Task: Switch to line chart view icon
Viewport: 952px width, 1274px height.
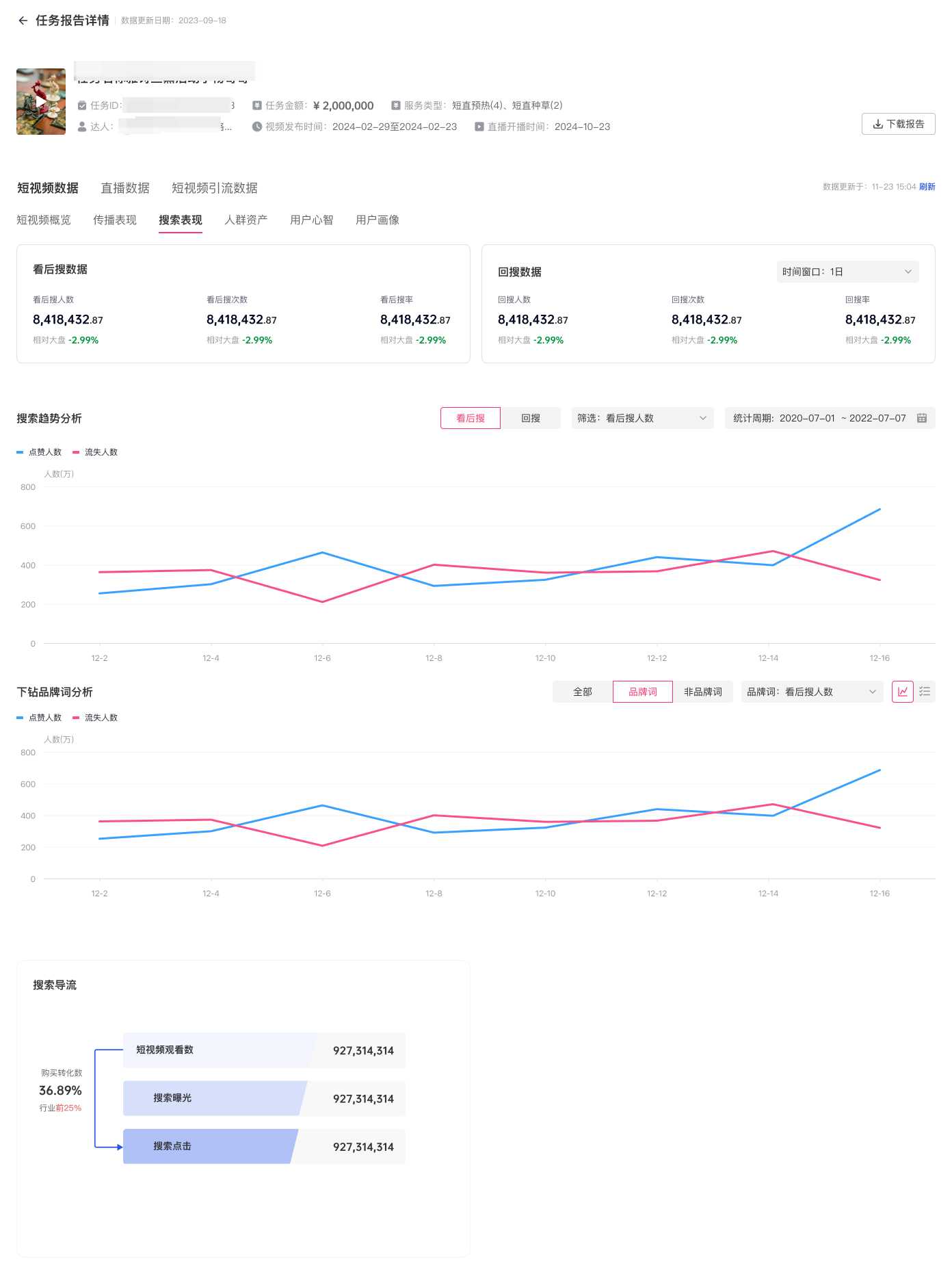Action: pyautogui.click(x=903, y=692)
